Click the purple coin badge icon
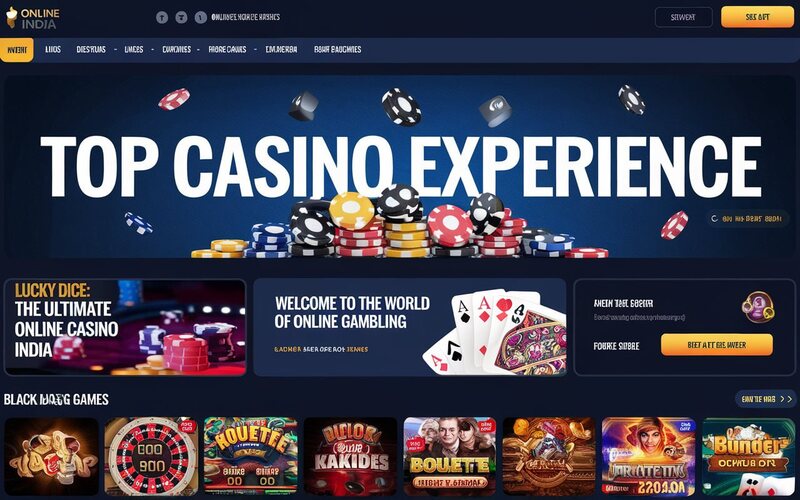 (x=758, y=307)
